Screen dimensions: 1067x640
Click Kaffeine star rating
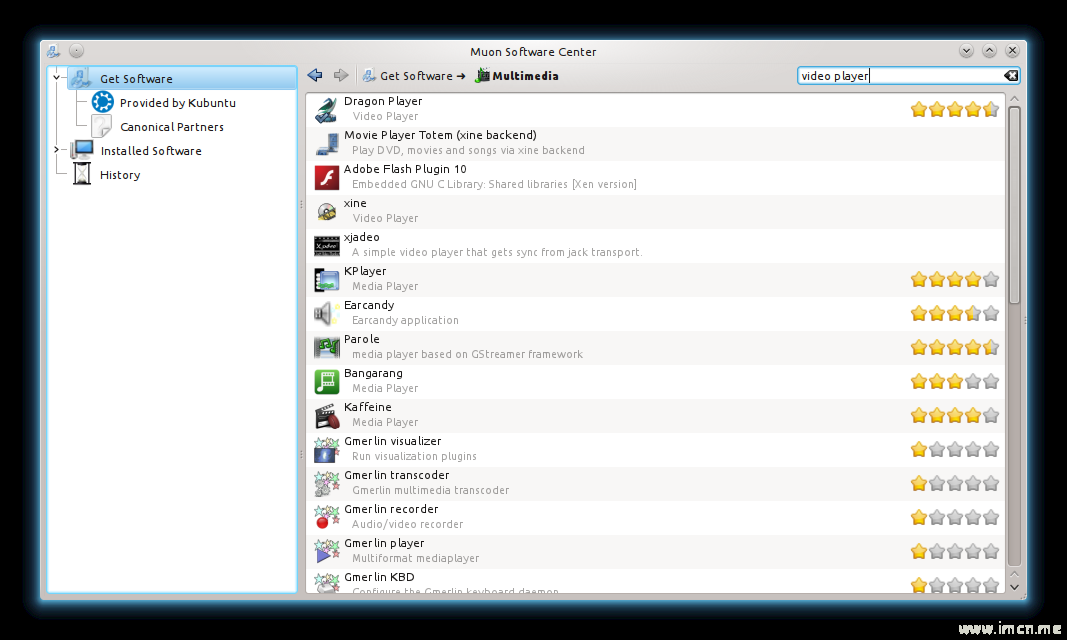[955, 416]
